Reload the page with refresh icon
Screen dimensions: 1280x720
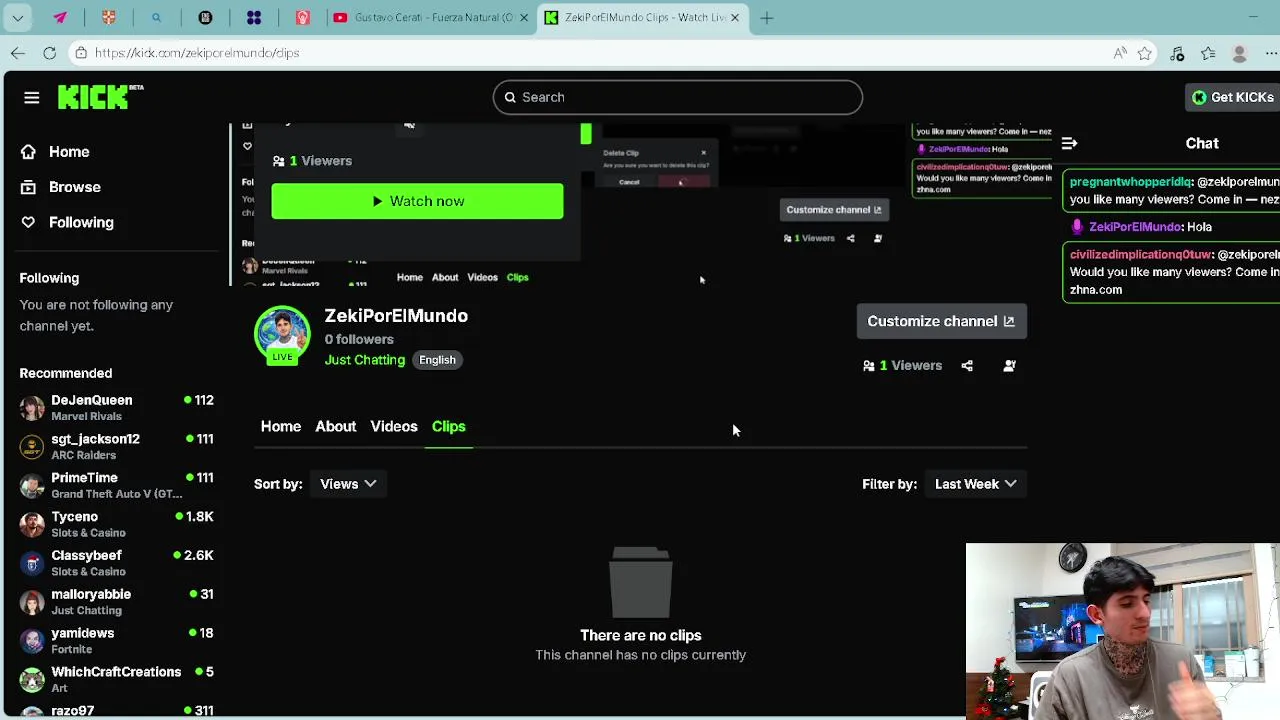pos(49,53)
